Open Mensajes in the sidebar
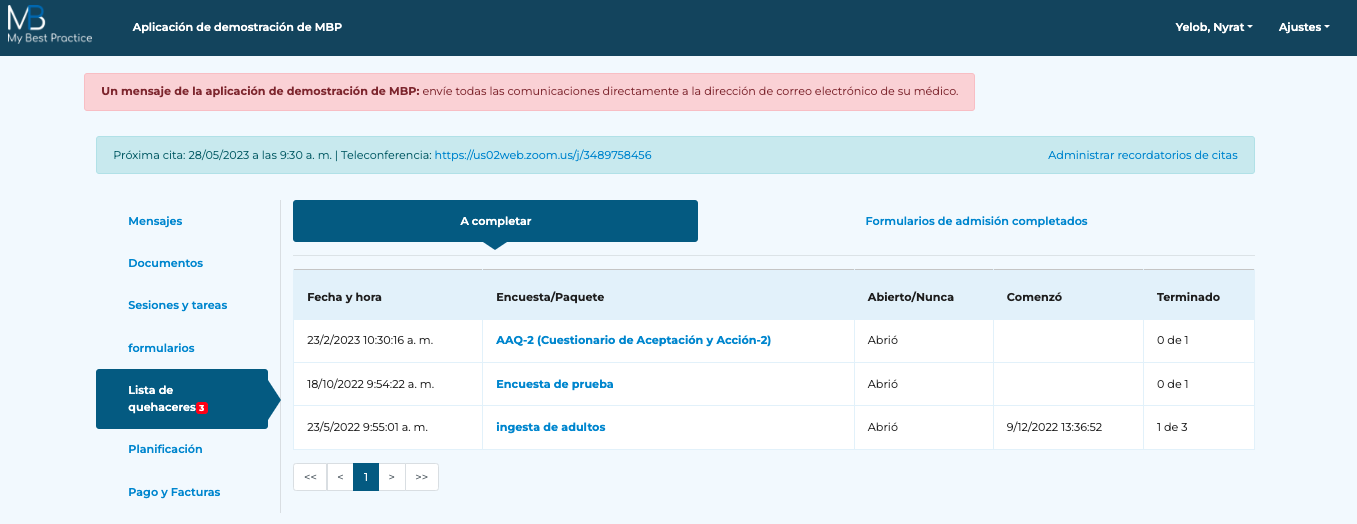Screen dimensions: 1357x524 (155, 221)
